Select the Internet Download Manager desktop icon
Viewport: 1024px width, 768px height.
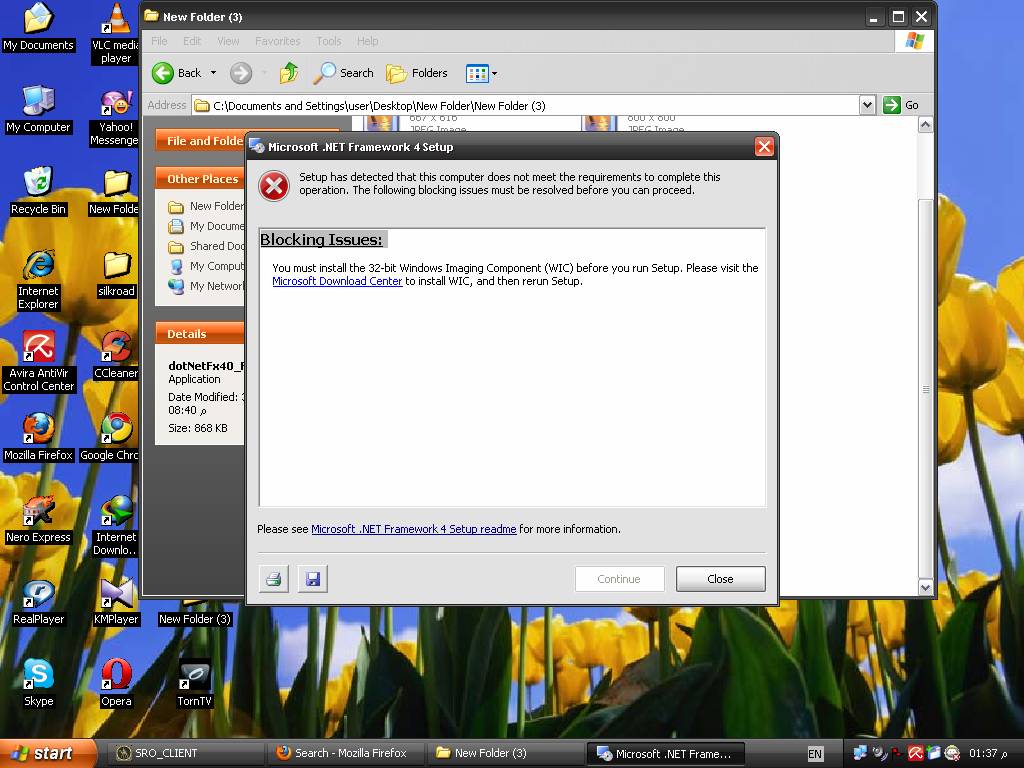pos(116,526)
